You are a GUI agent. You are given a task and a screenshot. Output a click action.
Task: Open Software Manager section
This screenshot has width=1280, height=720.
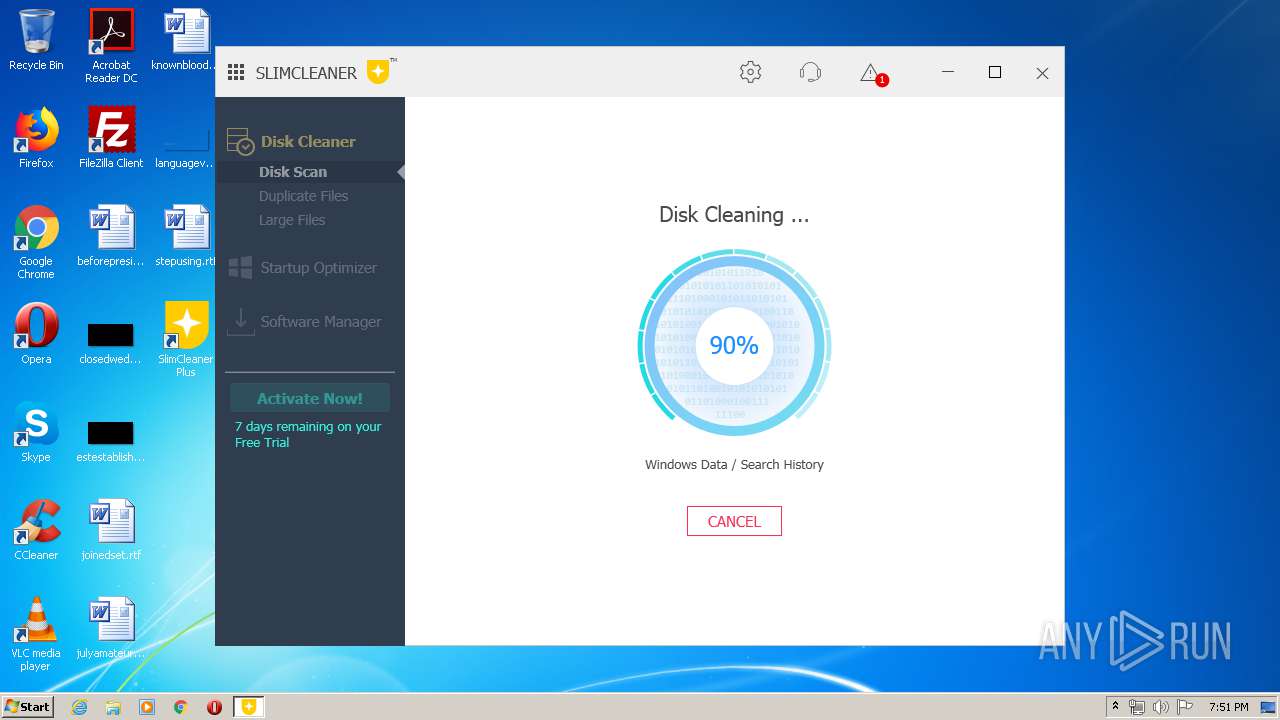(x=321, y=322)
